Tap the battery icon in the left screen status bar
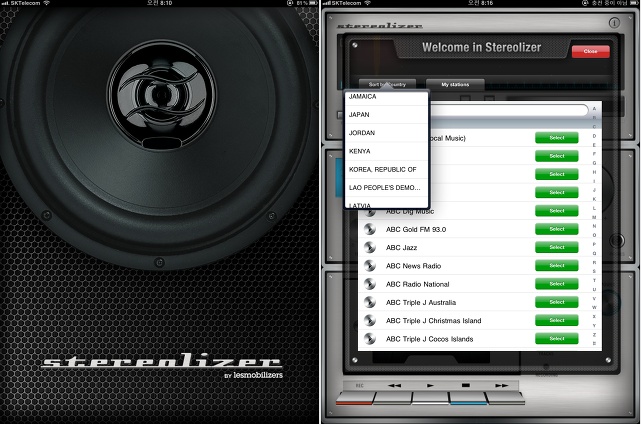 (313, 3)
